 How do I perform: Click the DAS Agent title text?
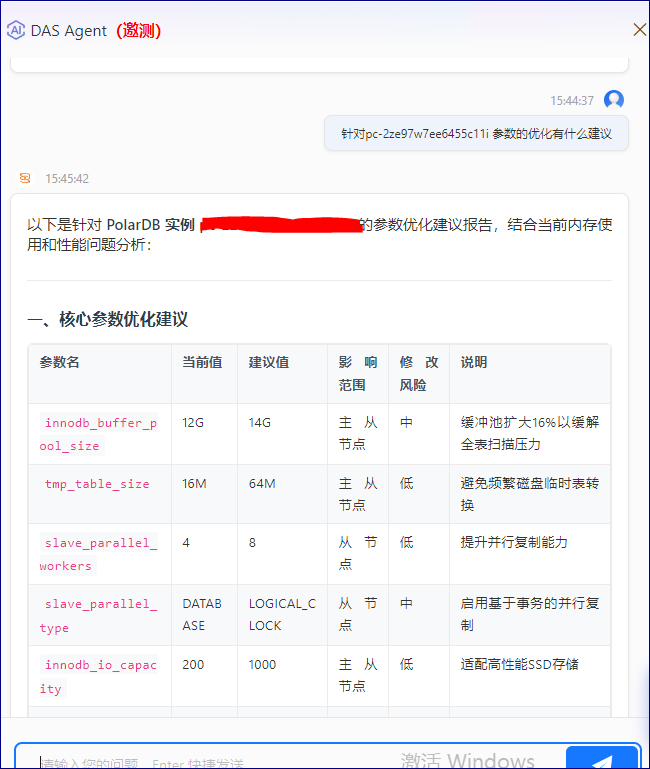(x=68, y=31)
